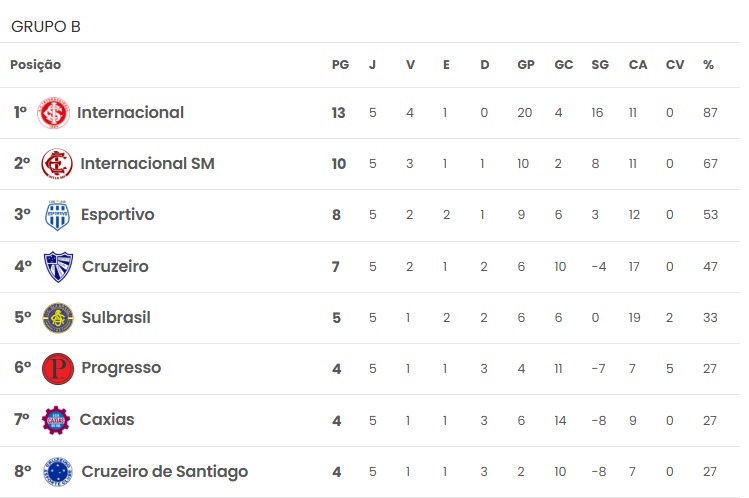The height and width of the screenshot is (498, 749).
Task: Open the Internacional team name link
Action: (x=130, y=113)
